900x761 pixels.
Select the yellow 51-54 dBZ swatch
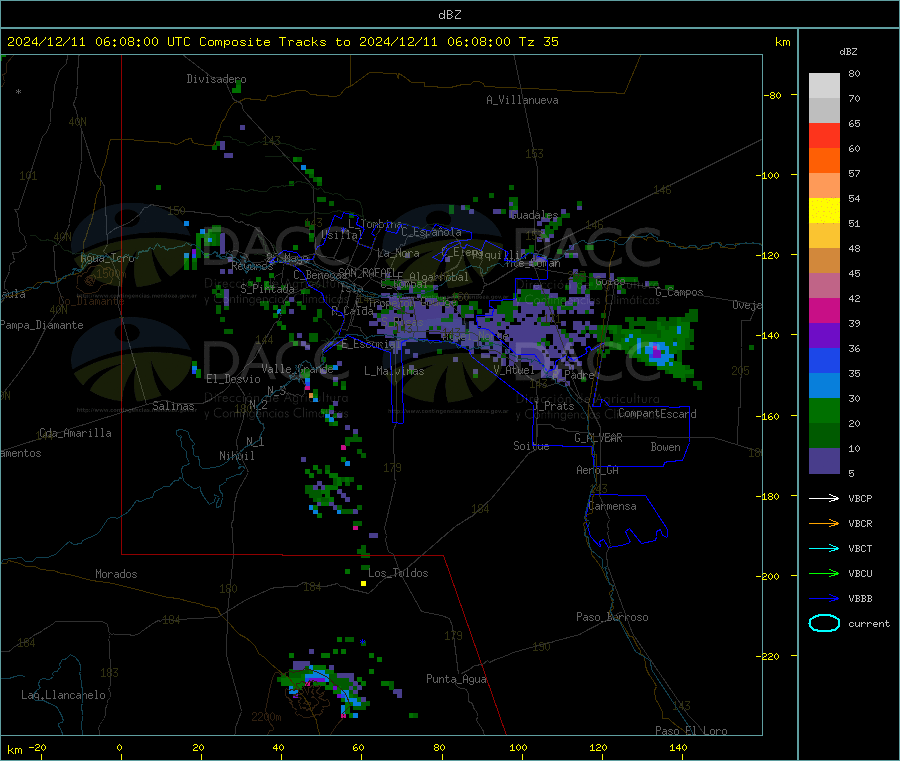pos(824,211)
